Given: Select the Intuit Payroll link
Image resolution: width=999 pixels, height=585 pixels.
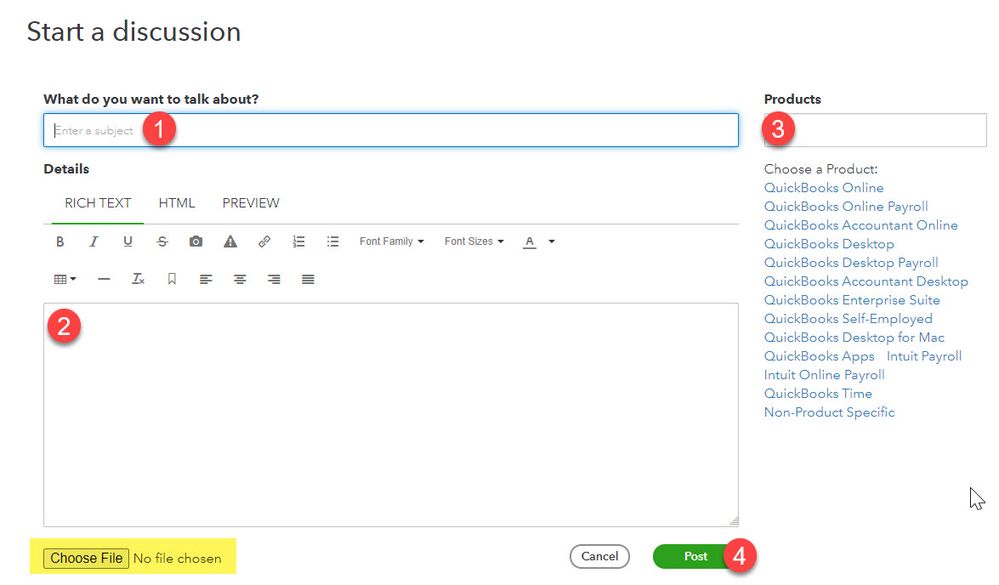Looking at the screenshot, I should [x=924, y=356].
